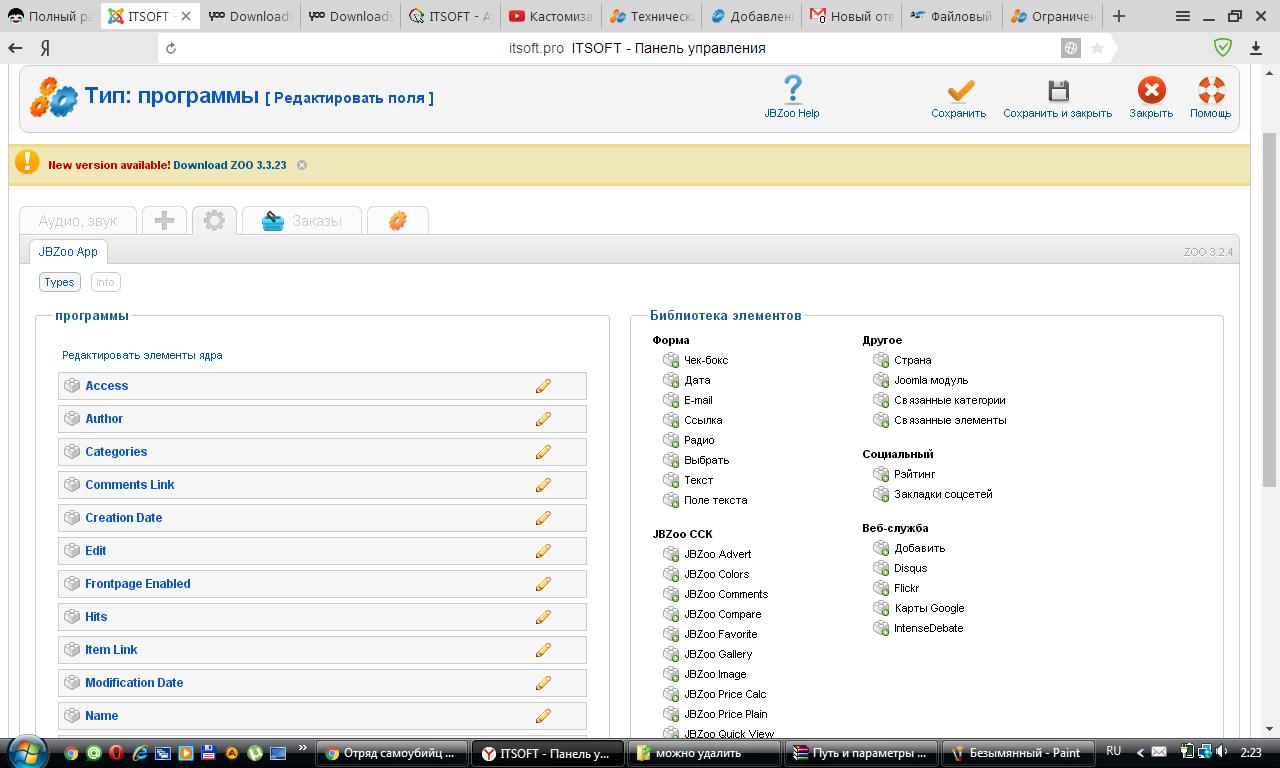Open the gear settings tab

(x=214, y=221)
